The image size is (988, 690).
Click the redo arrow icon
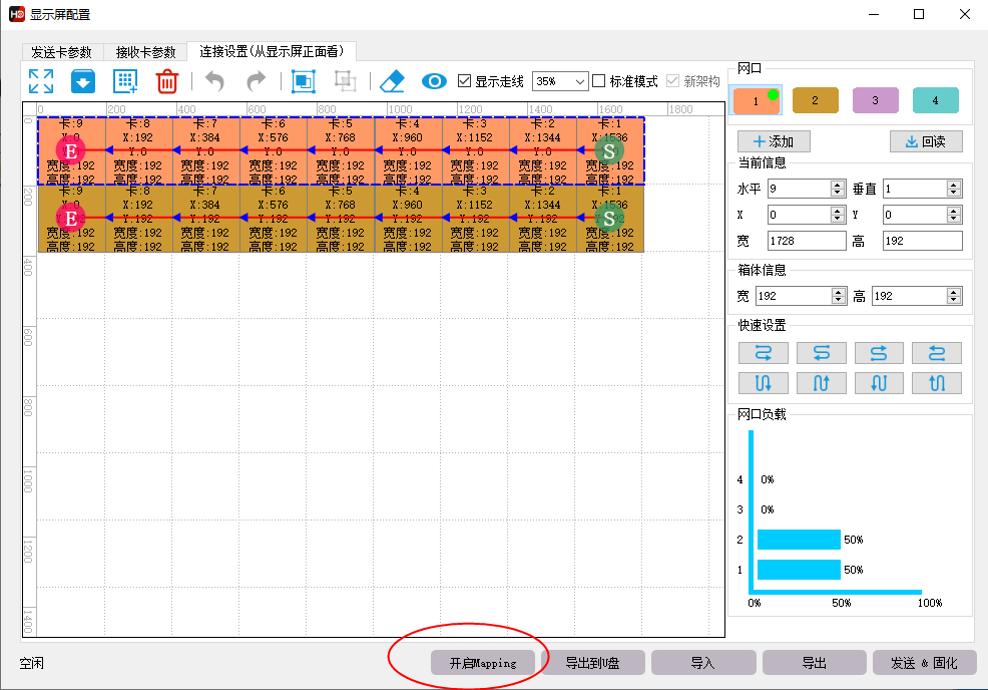point(254,81)
